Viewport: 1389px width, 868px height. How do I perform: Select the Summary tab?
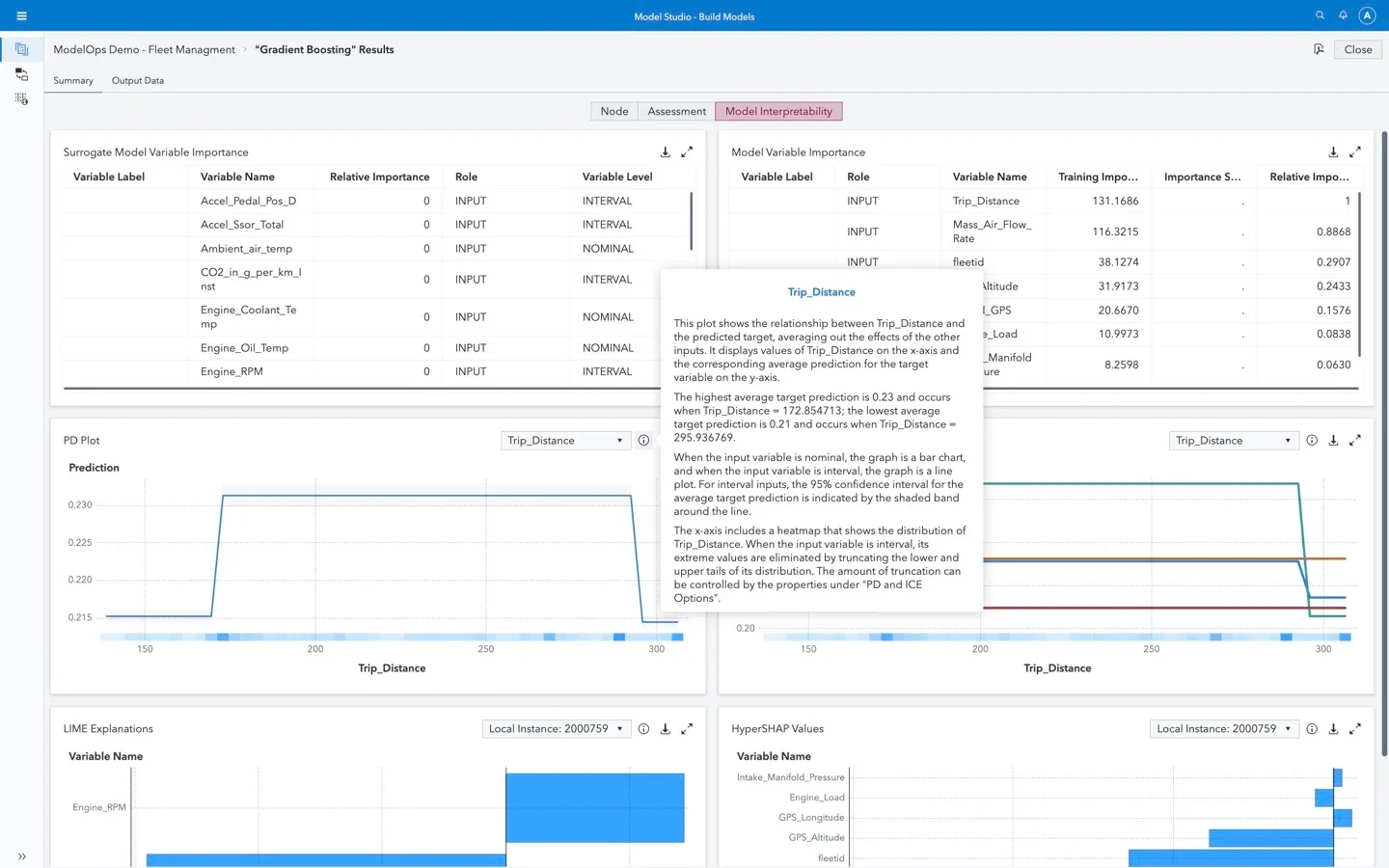click(73, 81)
